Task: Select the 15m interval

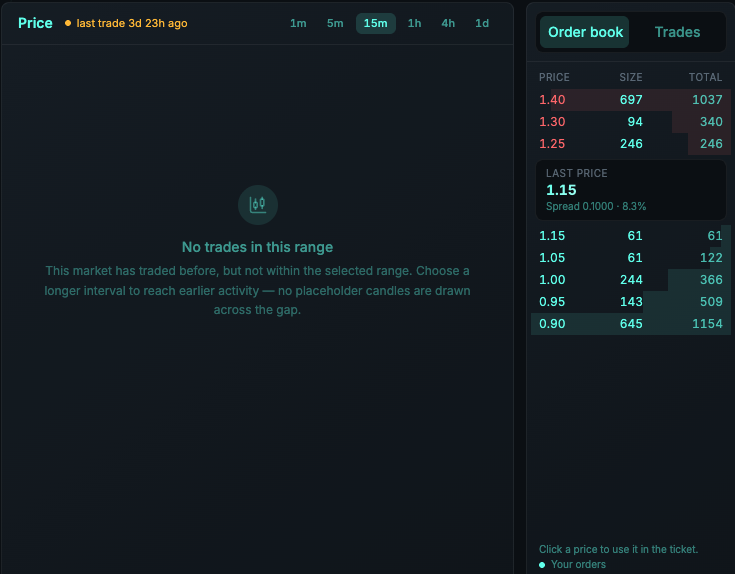Action: (375, 23)
